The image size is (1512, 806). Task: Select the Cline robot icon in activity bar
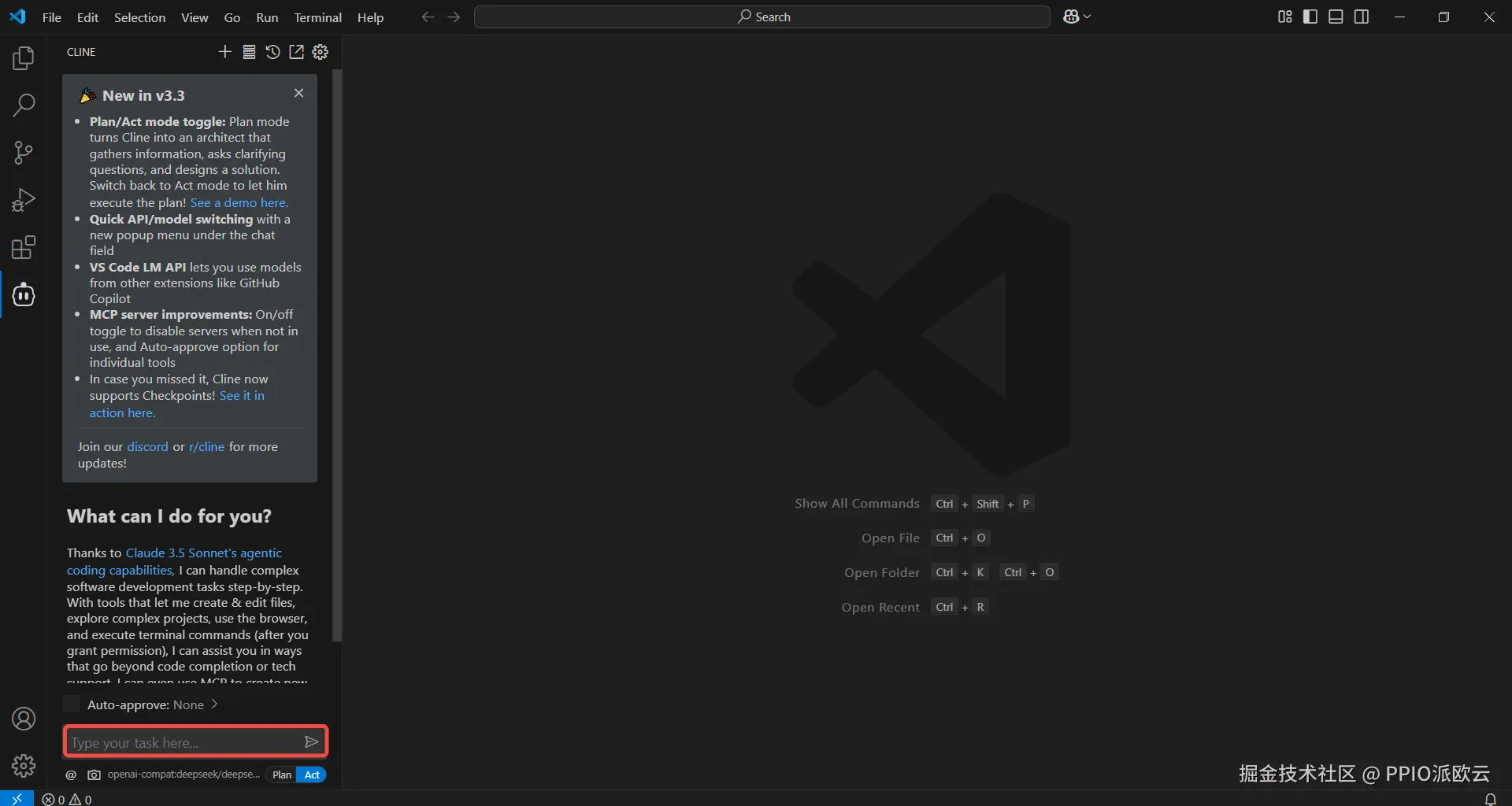click(24, 295)
